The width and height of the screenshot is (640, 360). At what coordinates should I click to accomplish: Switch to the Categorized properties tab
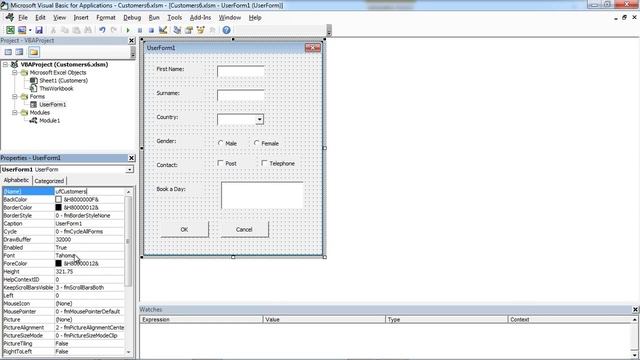click(x=49, y=180)
